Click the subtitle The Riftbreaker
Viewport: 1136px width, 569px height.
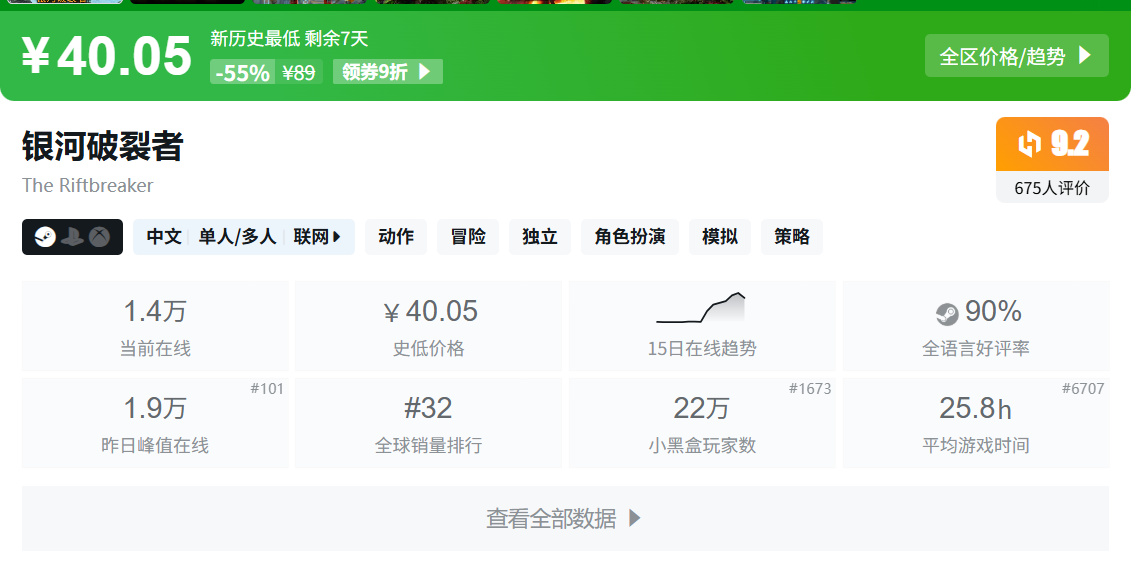coord(88,186)
